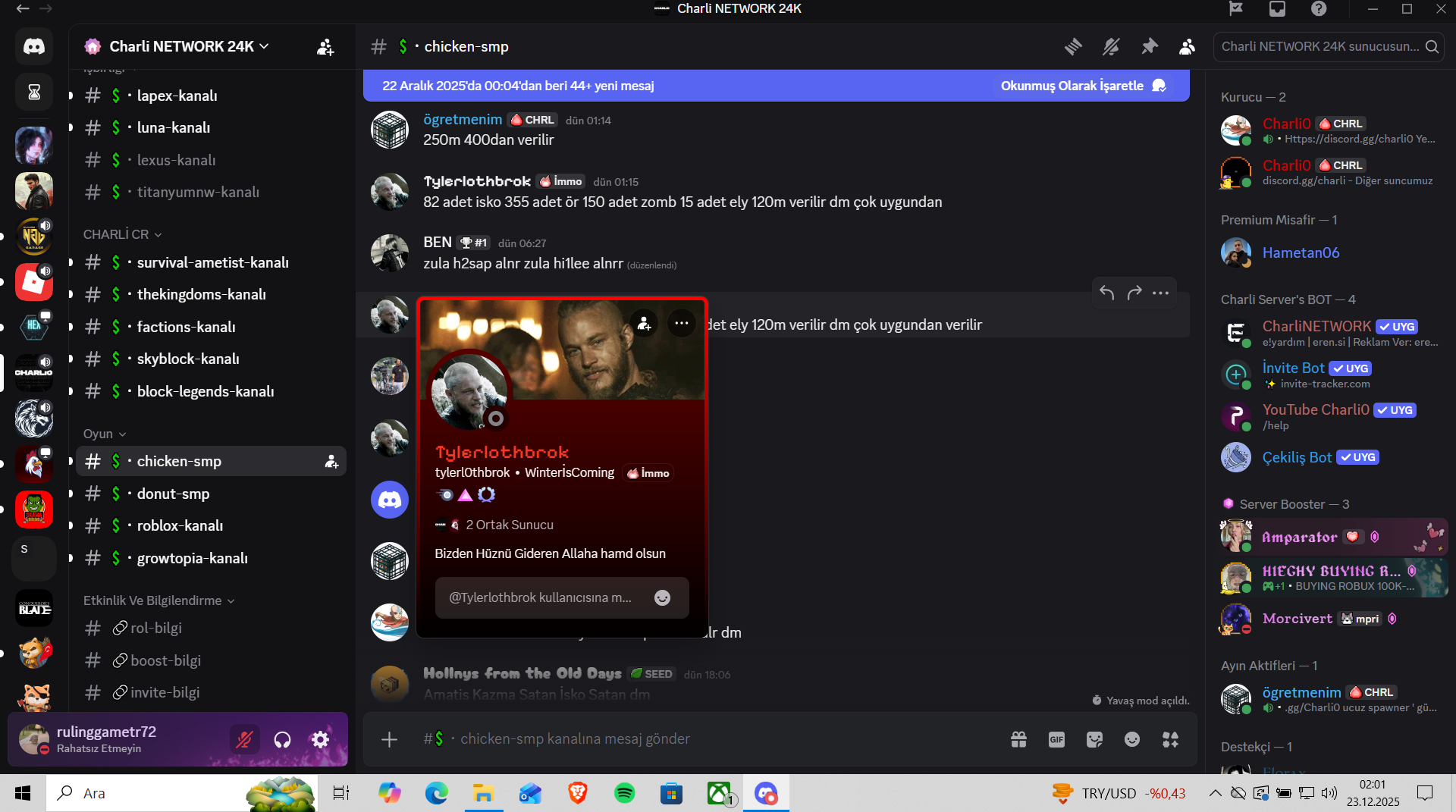Screen dimensions: 1456x812
Task: Open emoji picker in profile message box
Action: tap(662, 597)
